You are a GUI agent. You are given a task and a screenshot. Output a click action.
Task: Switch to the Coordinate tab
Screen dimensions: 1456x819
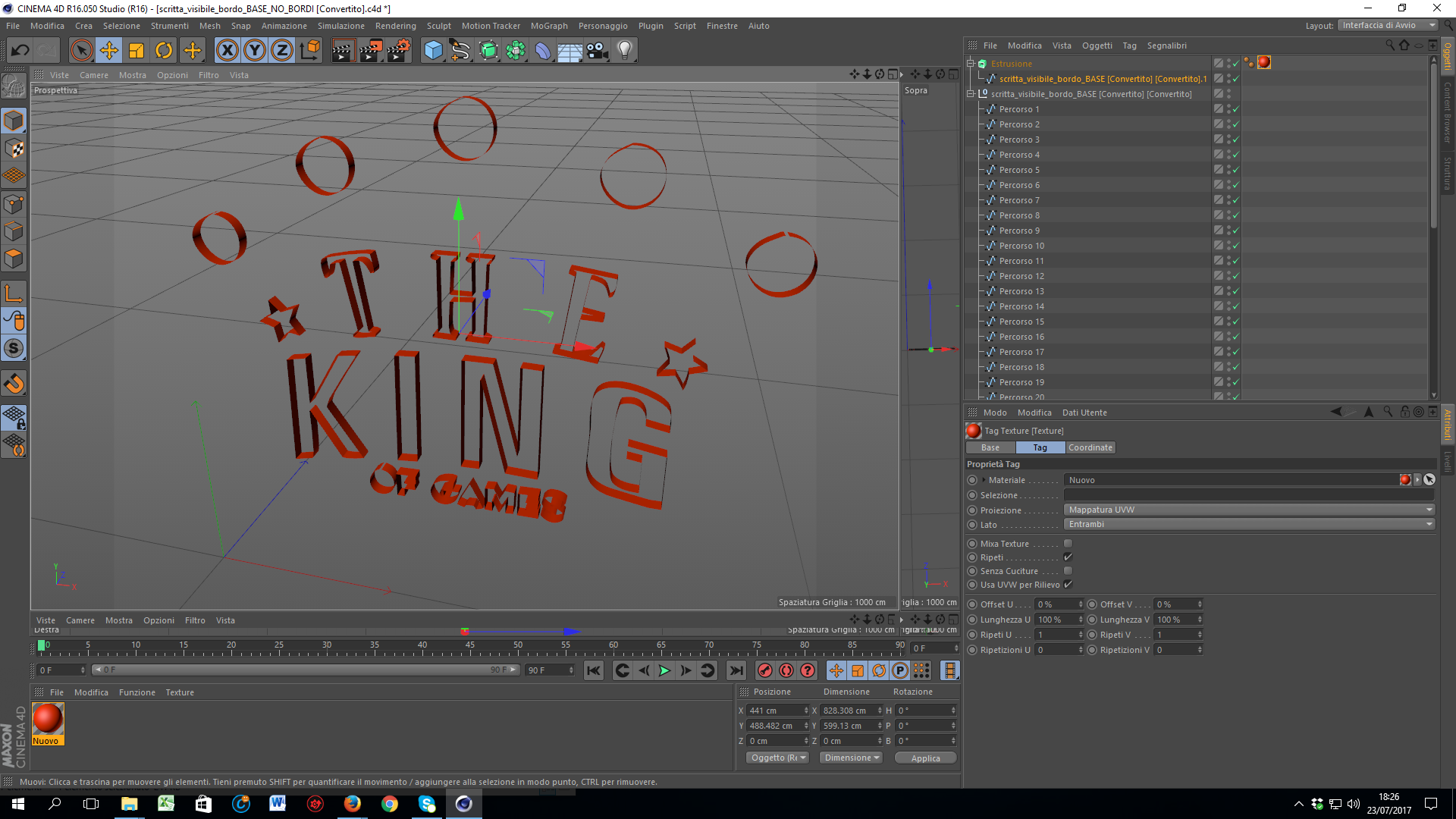[1090, 447]
